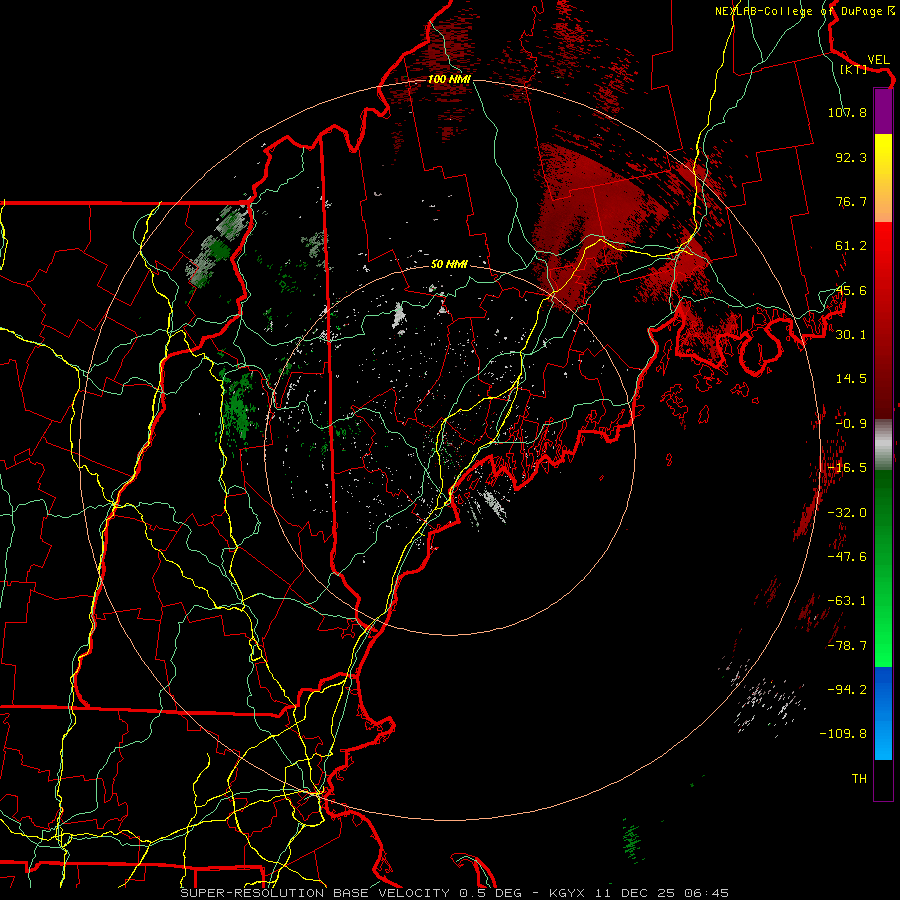Screen dimensions: 900x900
Task: Select the 76.7 legend value
Action: click(851, 201)
